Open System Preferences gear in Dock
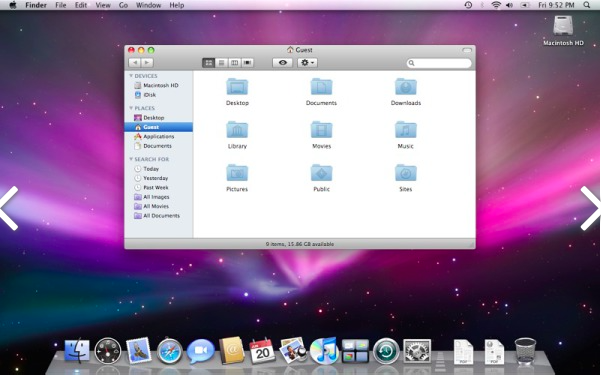Image resolution: width=601 pixels, height=377 pixels. (417, 351)
